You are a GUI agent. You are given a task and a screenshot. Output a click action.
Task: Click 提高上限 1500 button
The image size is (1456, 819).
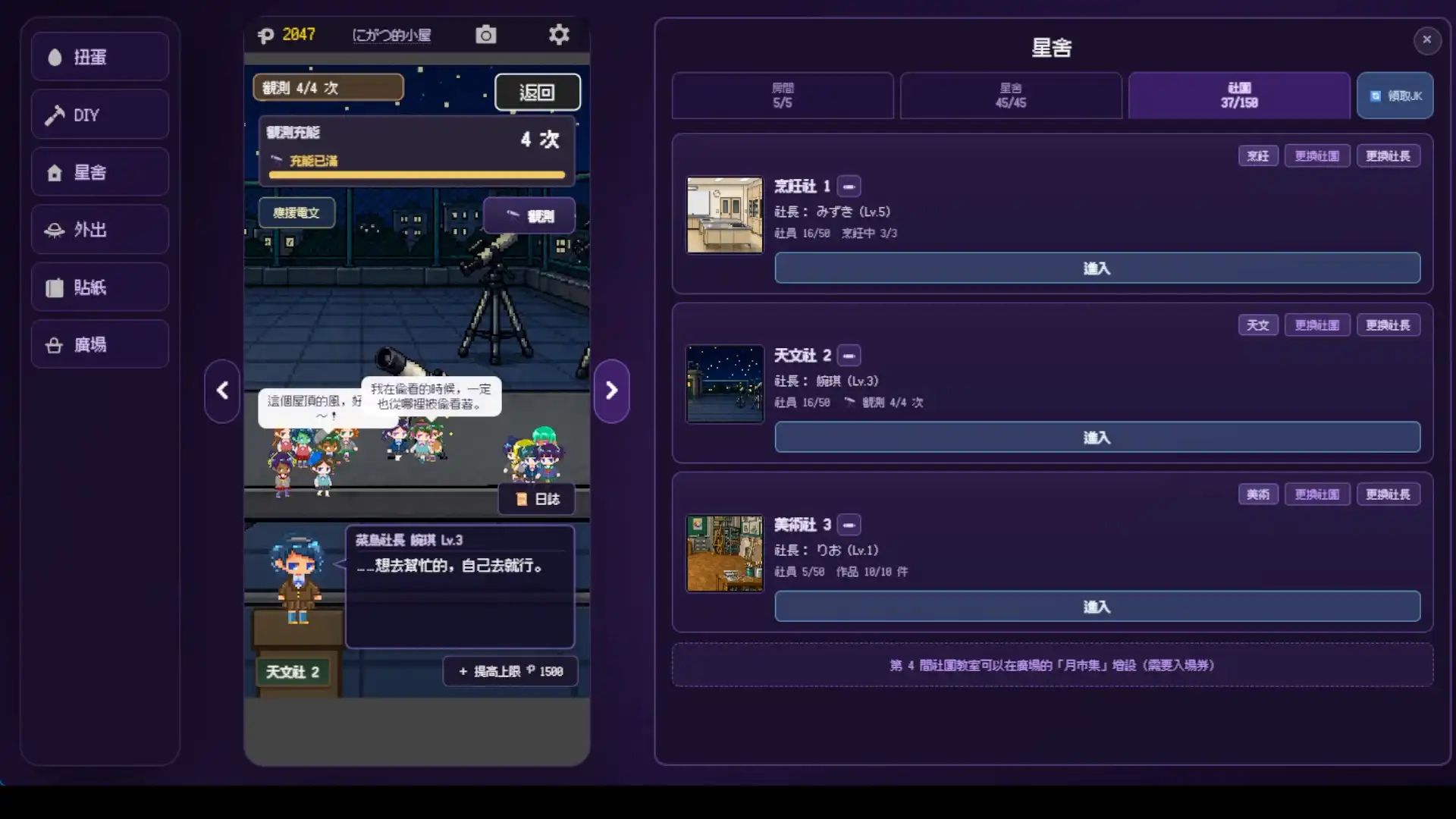[x=510, y=671]
